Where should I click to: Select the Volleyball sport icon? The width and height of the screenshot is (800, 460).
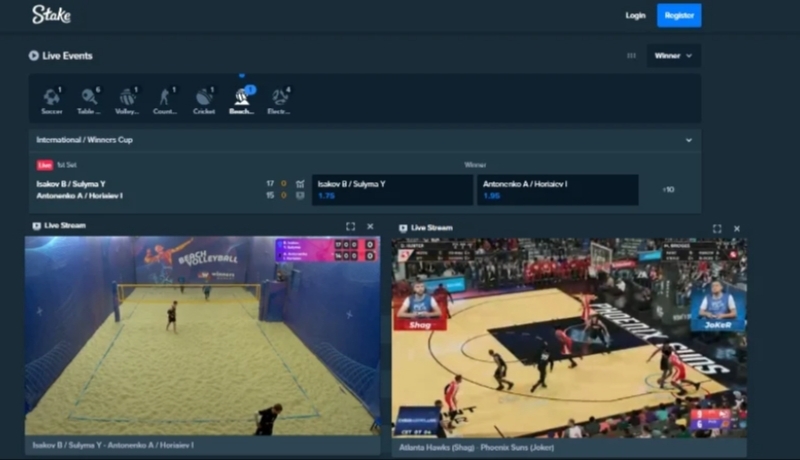click(x=127, y=100)
